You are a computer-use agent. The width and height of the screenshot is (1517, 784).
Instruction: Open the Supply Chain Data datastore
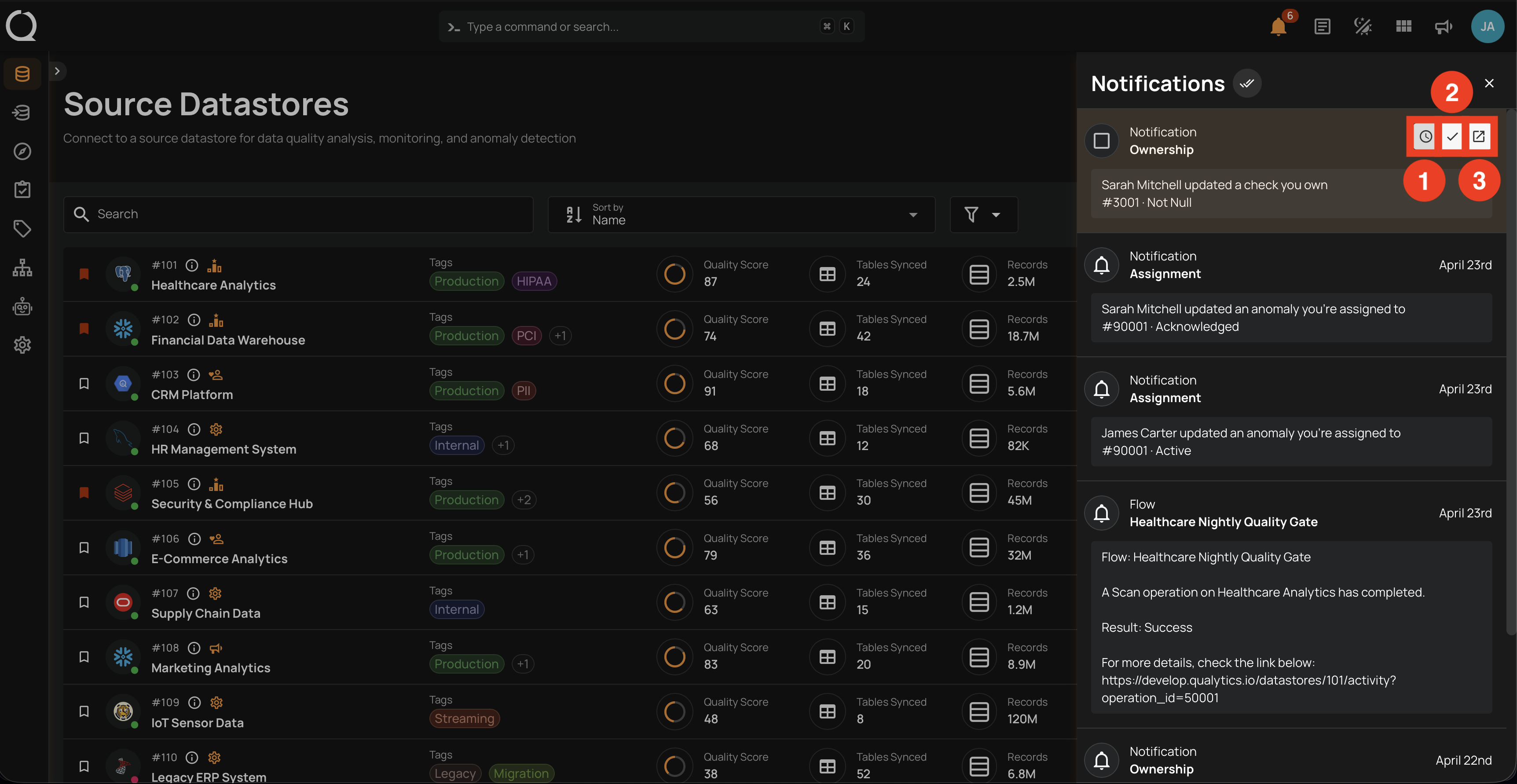pos(205,613)
